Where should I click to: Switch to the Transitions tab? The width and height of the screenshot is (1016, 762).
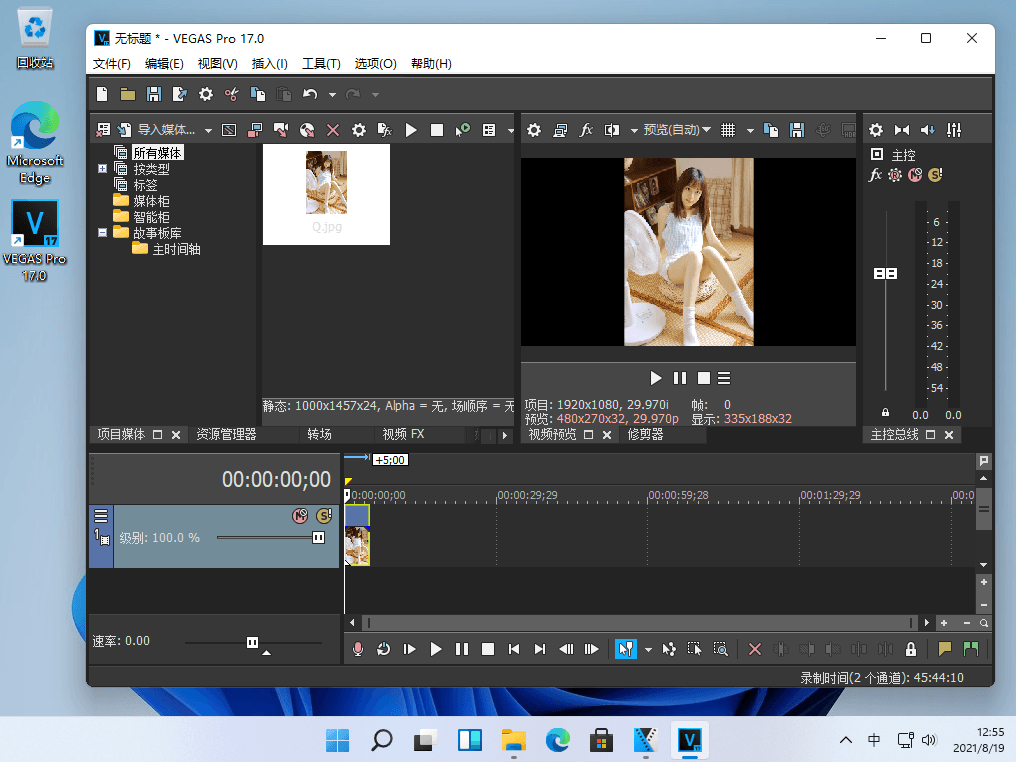pyautogui.click(x=319, y=434)
